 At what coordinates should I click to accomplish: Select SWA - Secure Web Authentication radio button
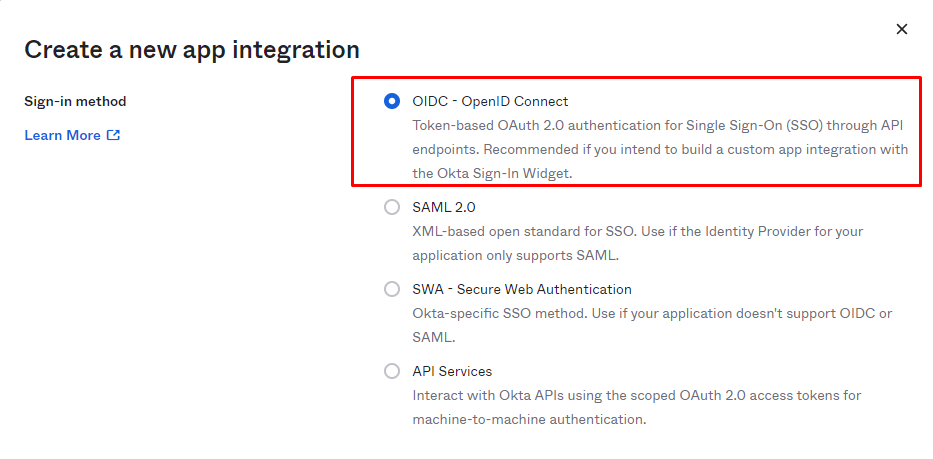392,289
